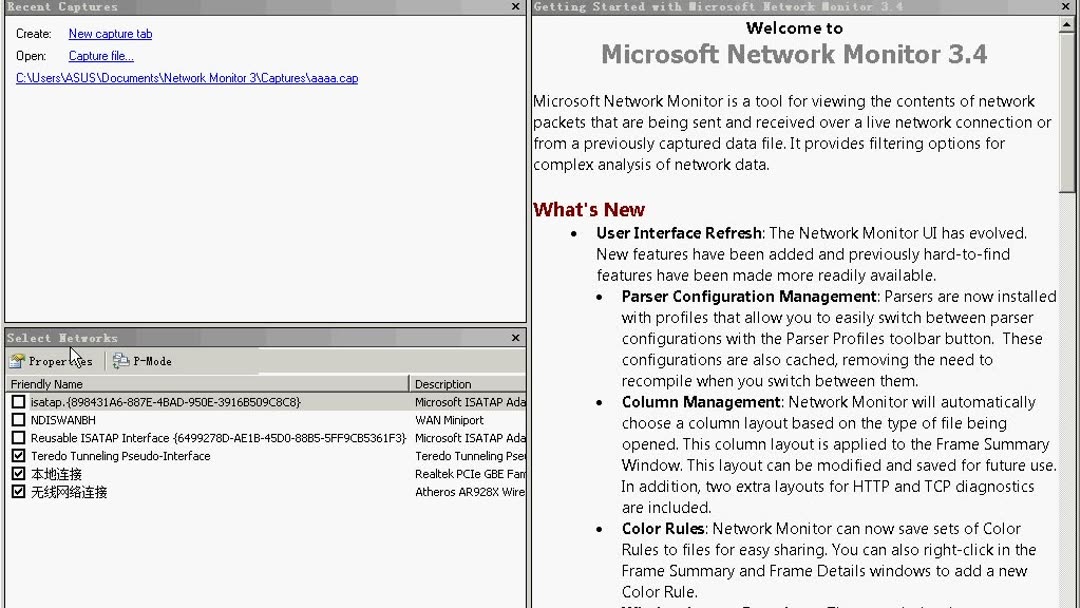Open the recent aaaa.cap capture file
1080x608 pixels.
tap(187, 78)
